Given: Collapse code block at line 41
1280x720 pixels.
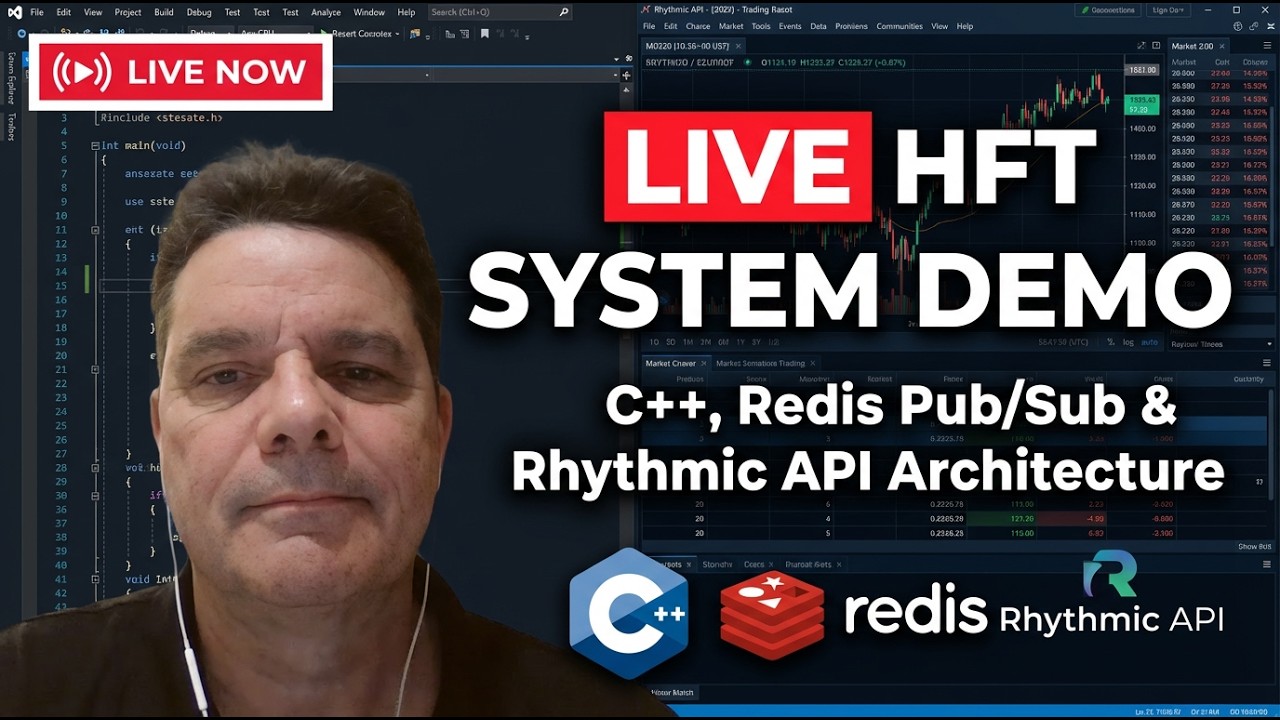Looking at the screenshot, I should [95, 579].
